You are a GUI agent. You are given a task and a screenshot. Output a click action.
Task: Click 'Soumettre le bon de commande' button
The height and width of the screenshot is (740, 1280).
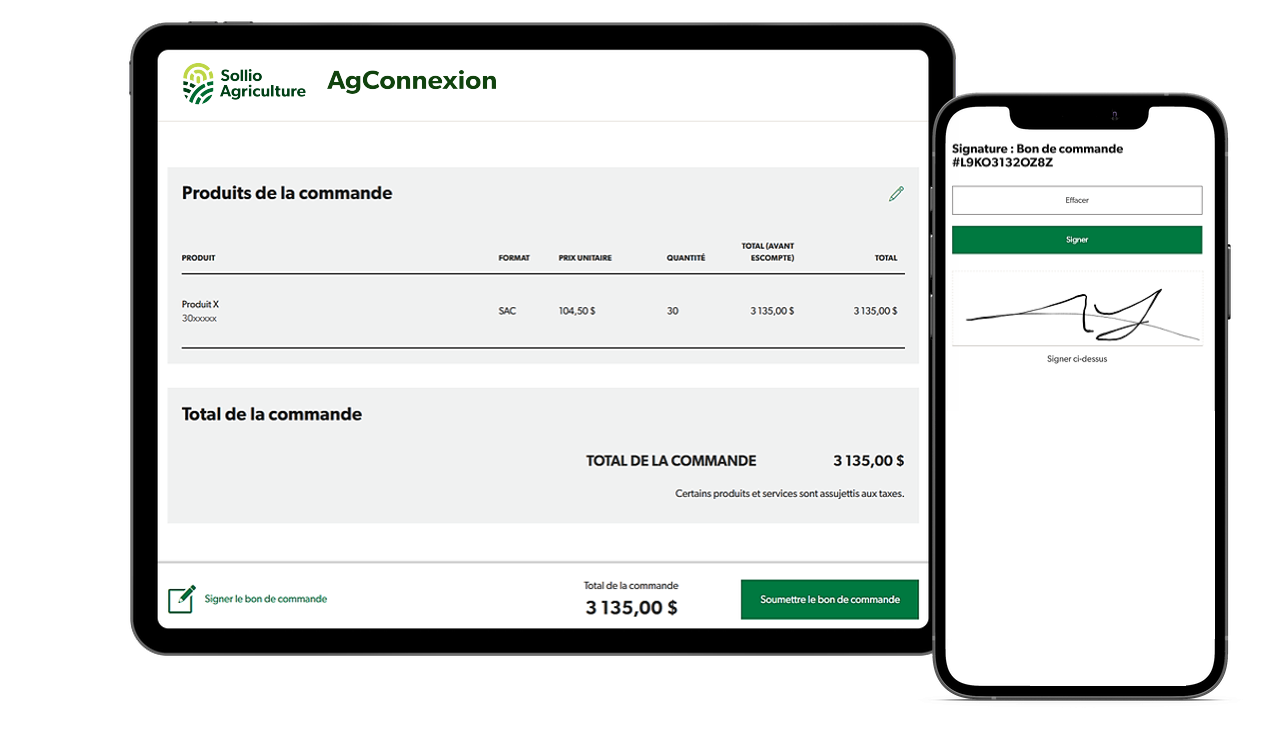coord(830,600)
